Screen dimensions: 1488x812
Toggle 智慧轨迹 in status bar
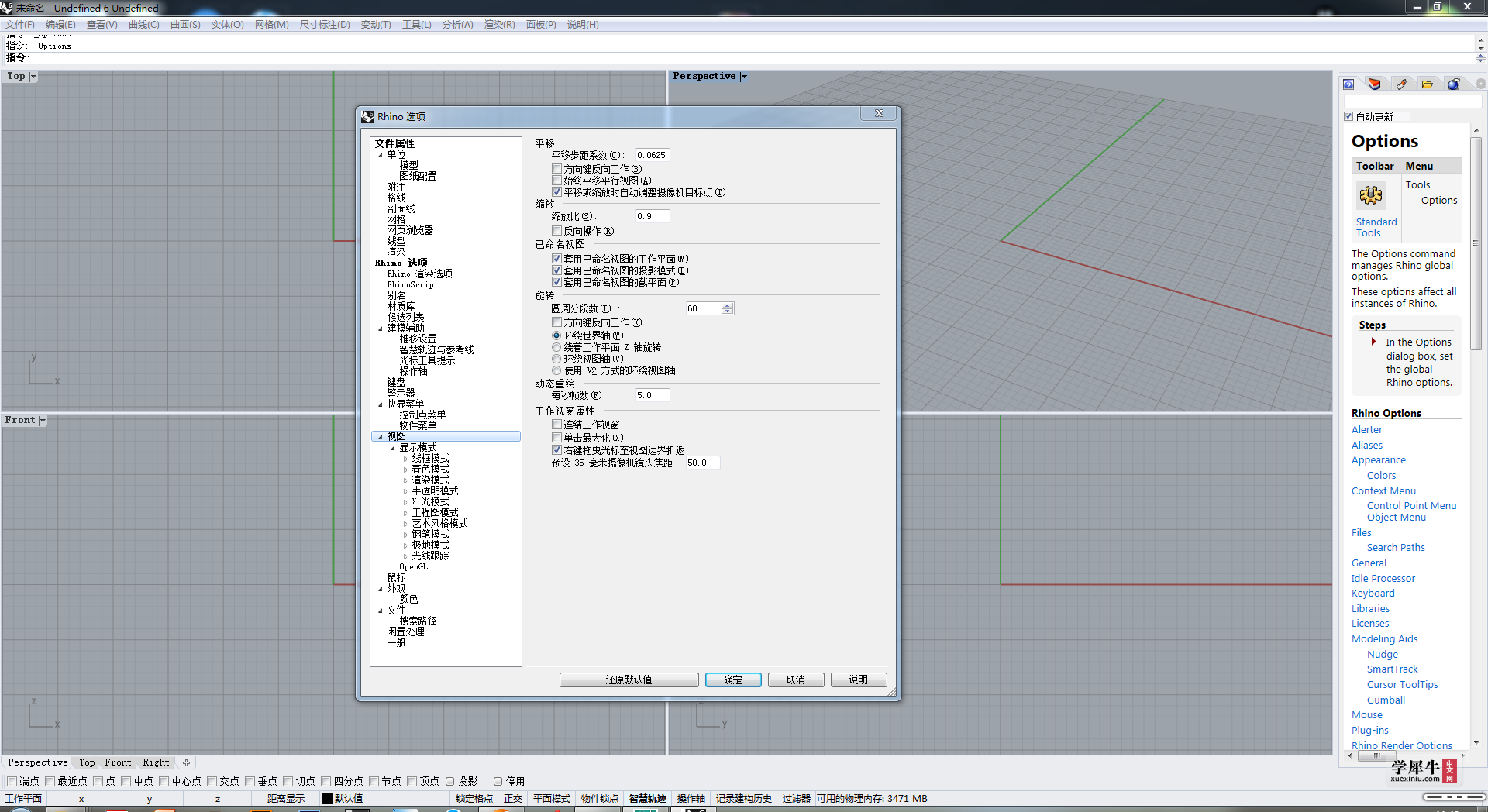[647, 799]
